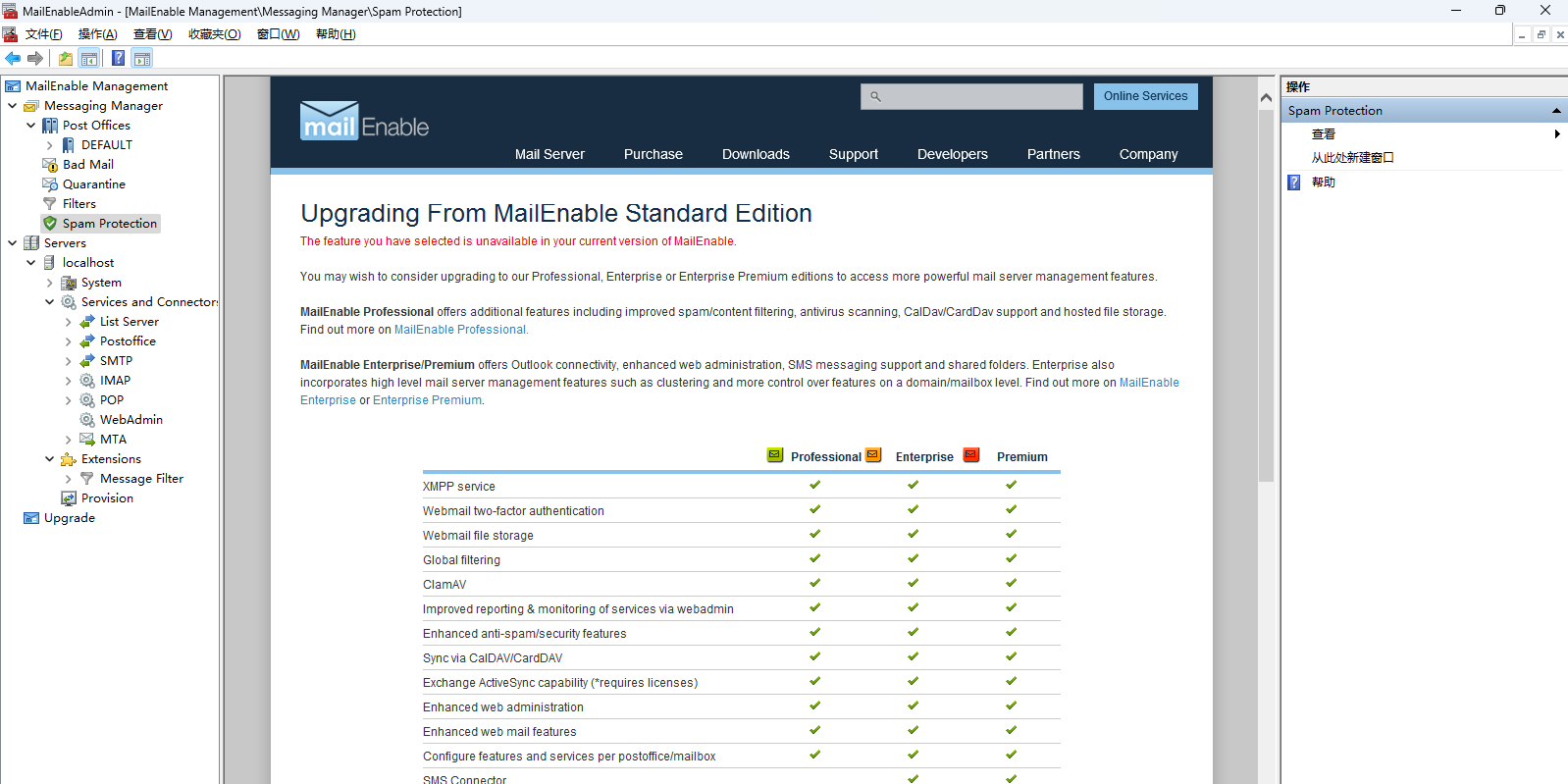Click the POP gear icon
Image resolution: width=1568 pixels, height=784 pixels.
[x=87, y=400]
